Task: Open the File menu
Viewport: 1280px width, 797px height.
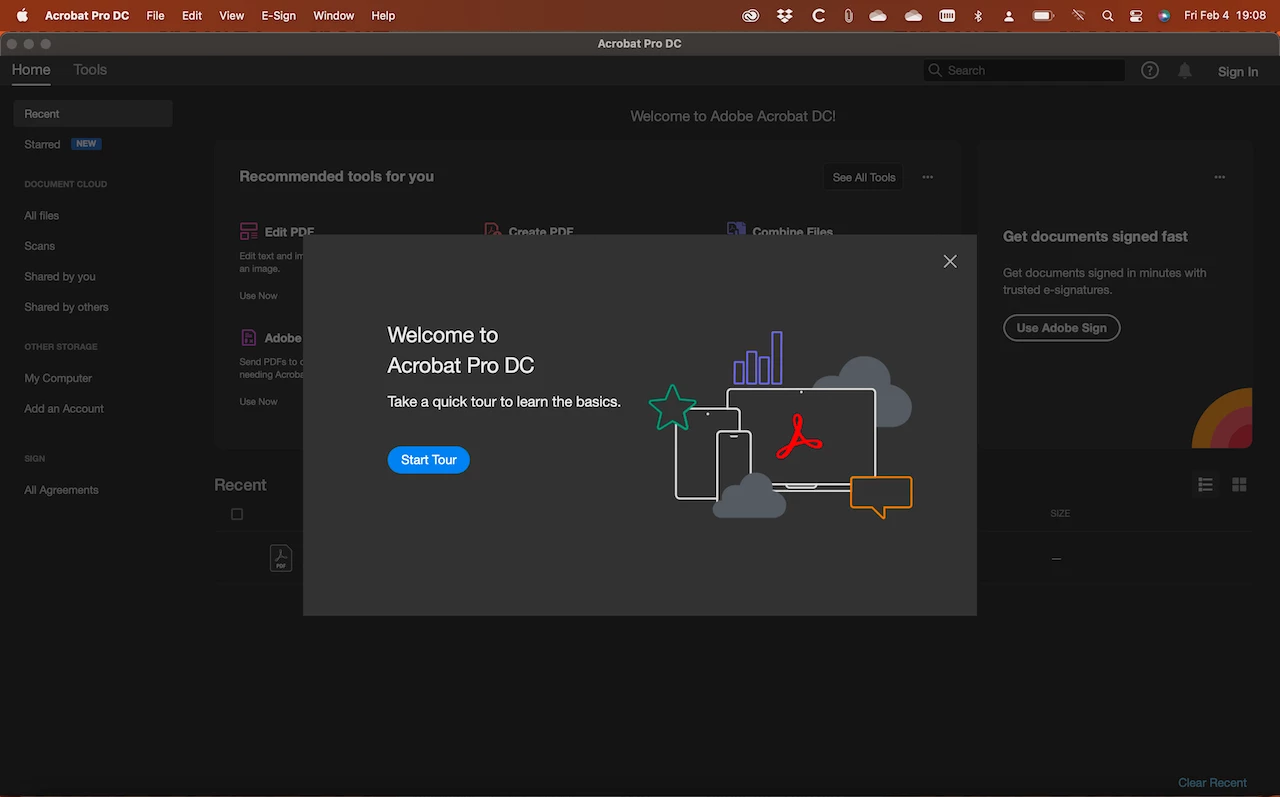Action: click(x=155, y=16)
